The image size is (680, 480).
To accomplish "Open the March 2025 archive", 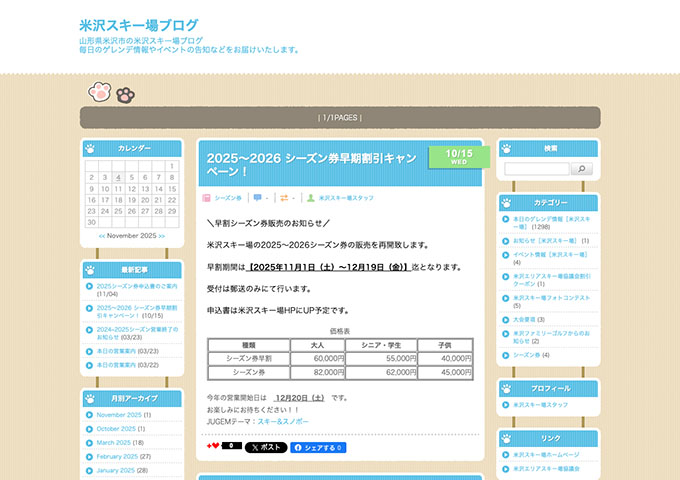I will (113, 443).
